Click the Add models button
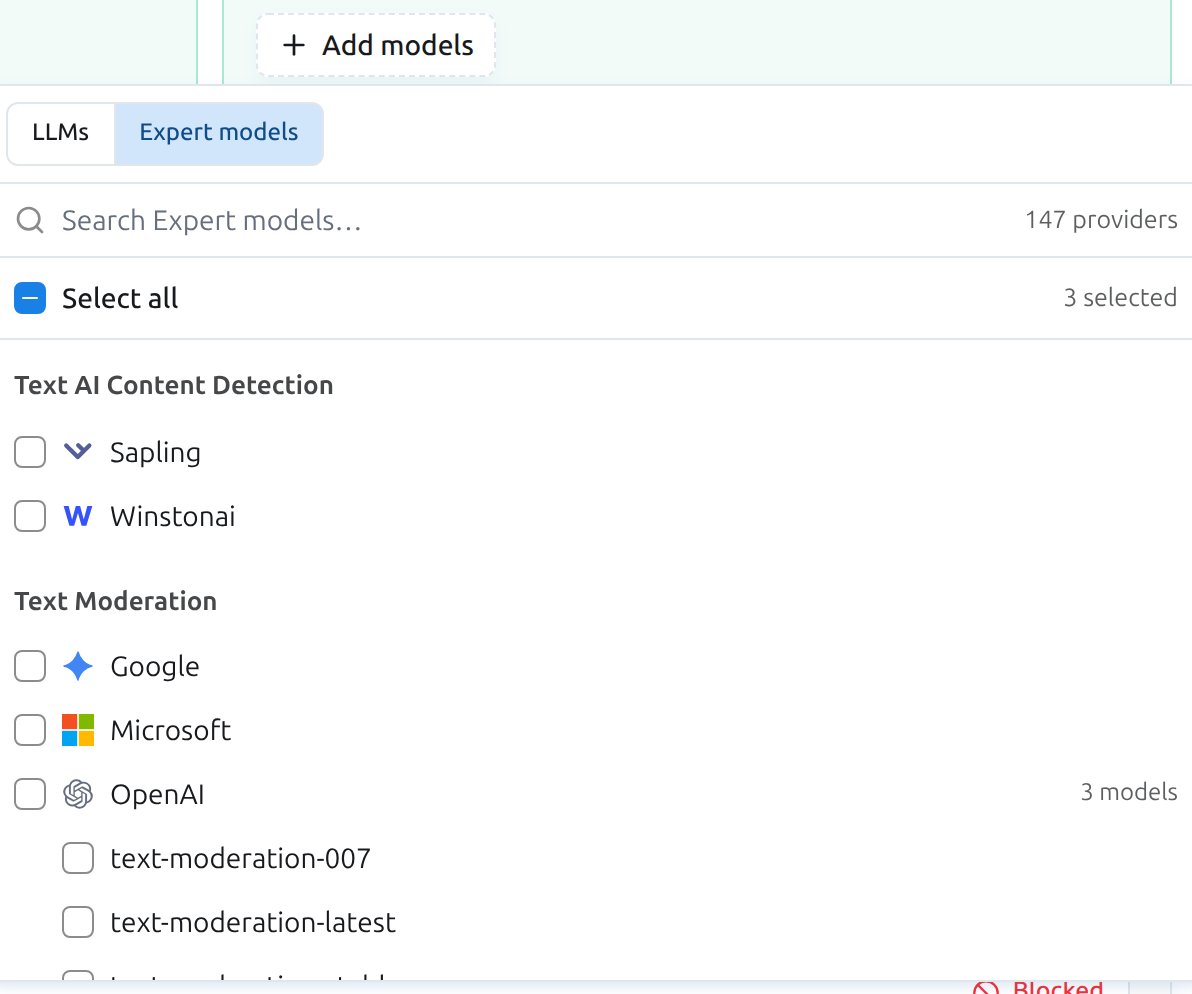The height and width of the screenshot is (994, 1192). tap(376, 45)
